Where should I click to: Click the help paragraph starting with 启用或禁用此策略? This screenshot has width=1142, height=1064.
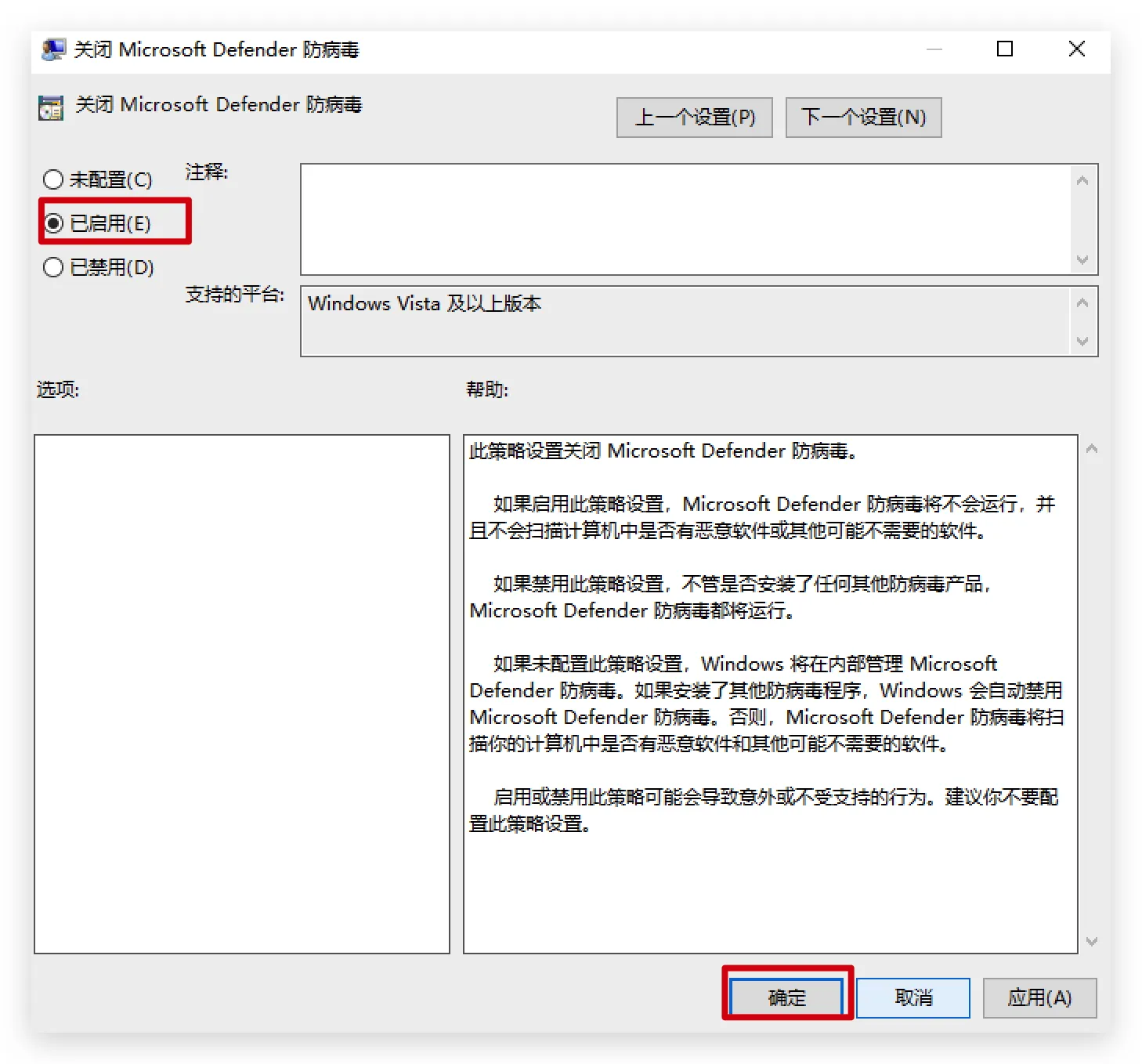(764, 810)
